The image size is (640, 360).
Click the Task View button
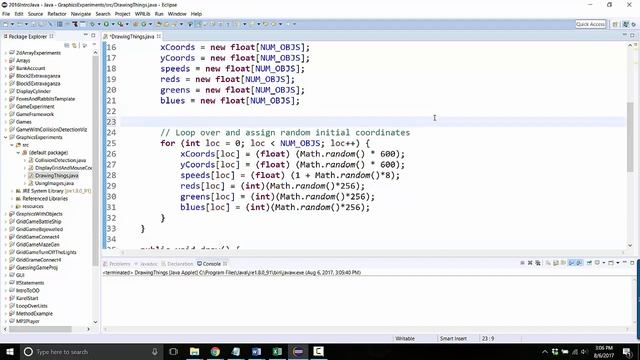[x=173, y=351]
